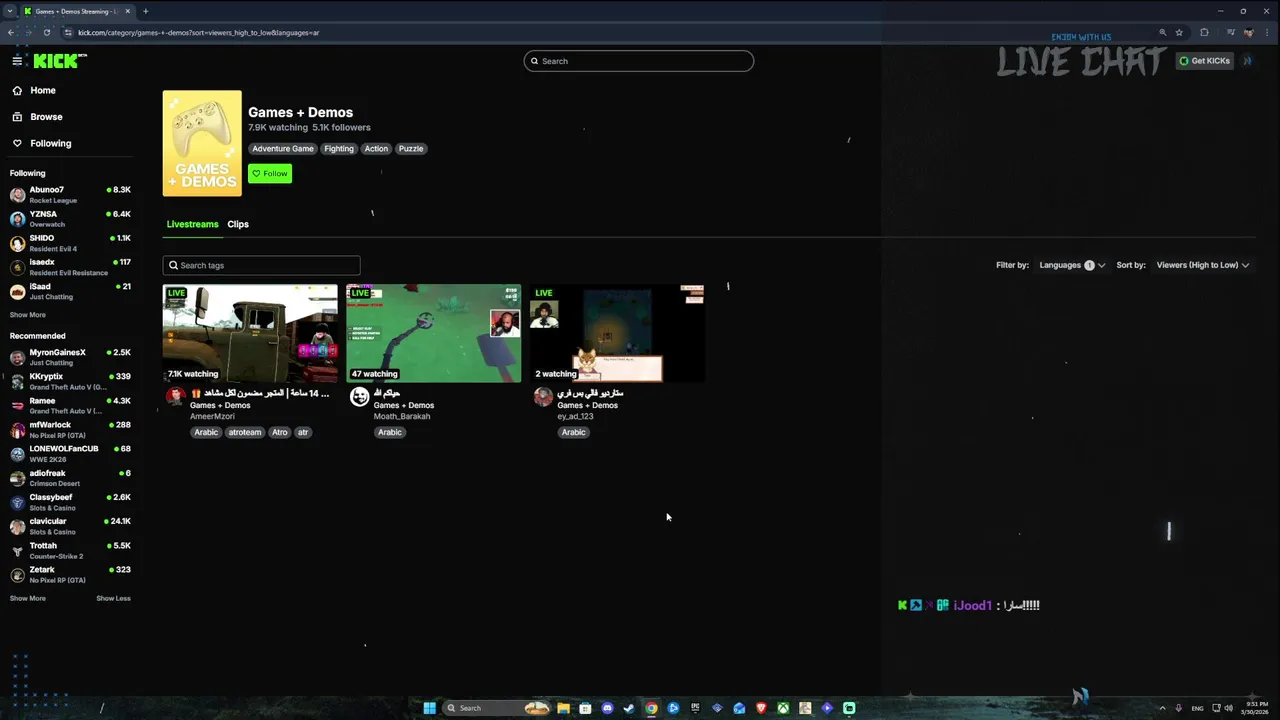Open Xbox app from taskbar
This screenshot has width=1280, height=720.
pyautogui.click(x=783, y=708)
